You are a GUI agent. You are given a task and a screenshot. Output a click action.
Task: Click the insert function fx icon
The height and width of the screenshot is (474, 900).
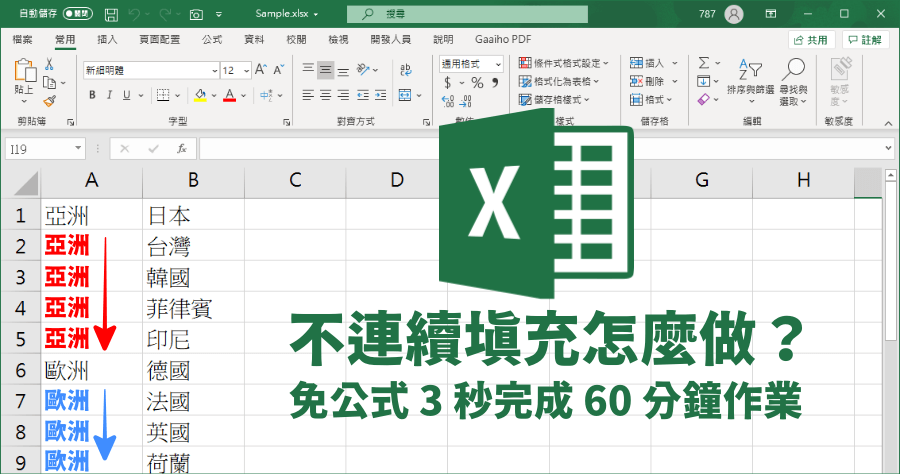[181, 149]
